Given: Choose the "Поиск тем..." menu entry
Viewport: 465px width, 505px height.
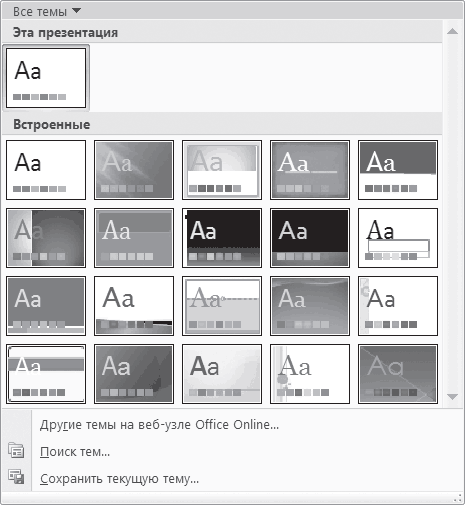Looking at the screenshot, I should (75, 452).
